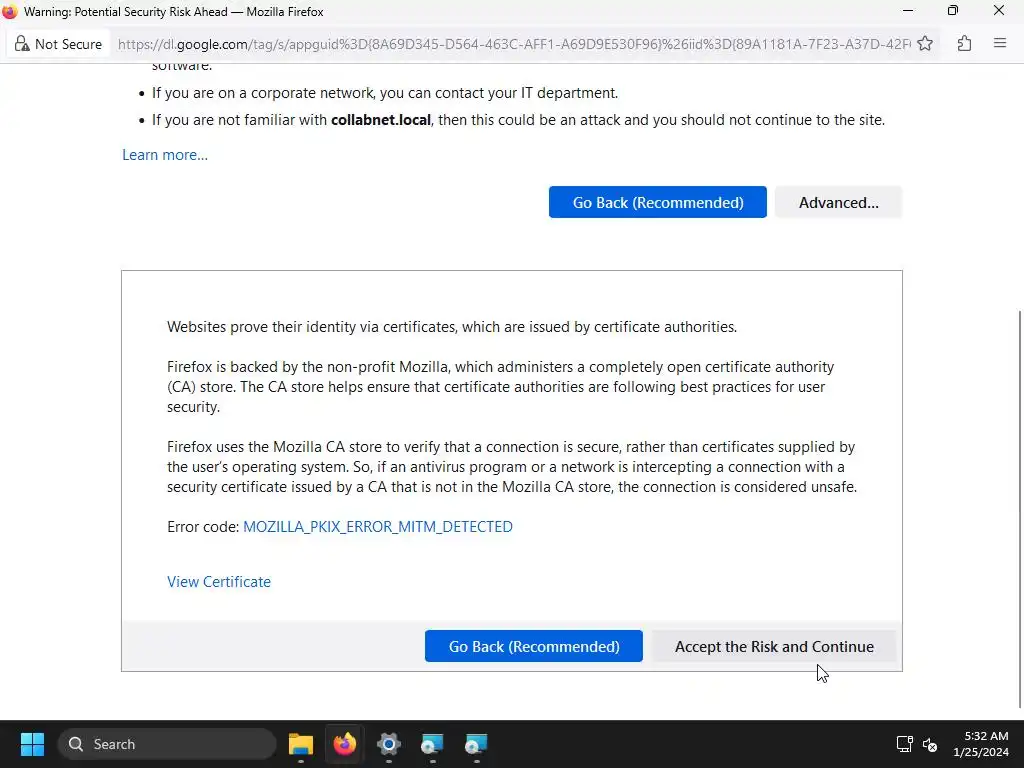Open the Firefox application menu

[1000, 44]
